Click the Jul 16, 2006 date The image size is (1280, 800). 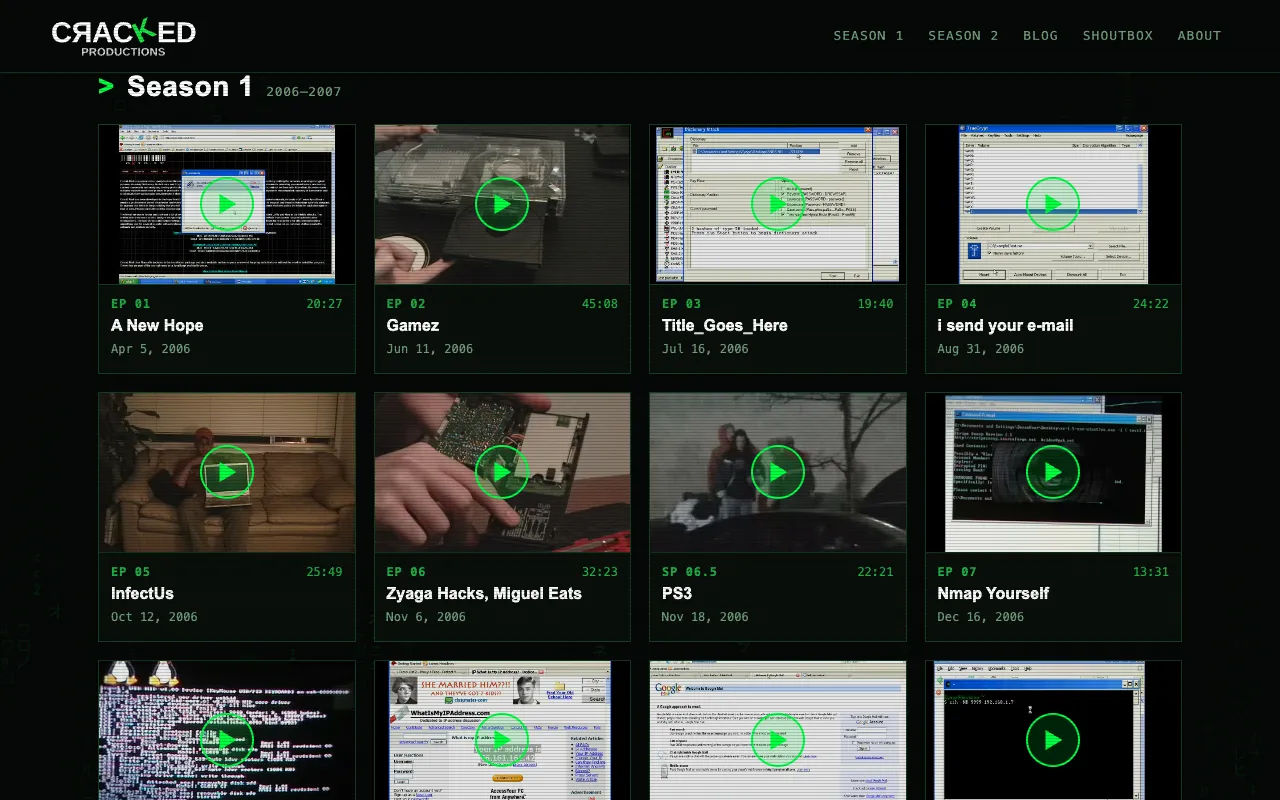(705, 349)
